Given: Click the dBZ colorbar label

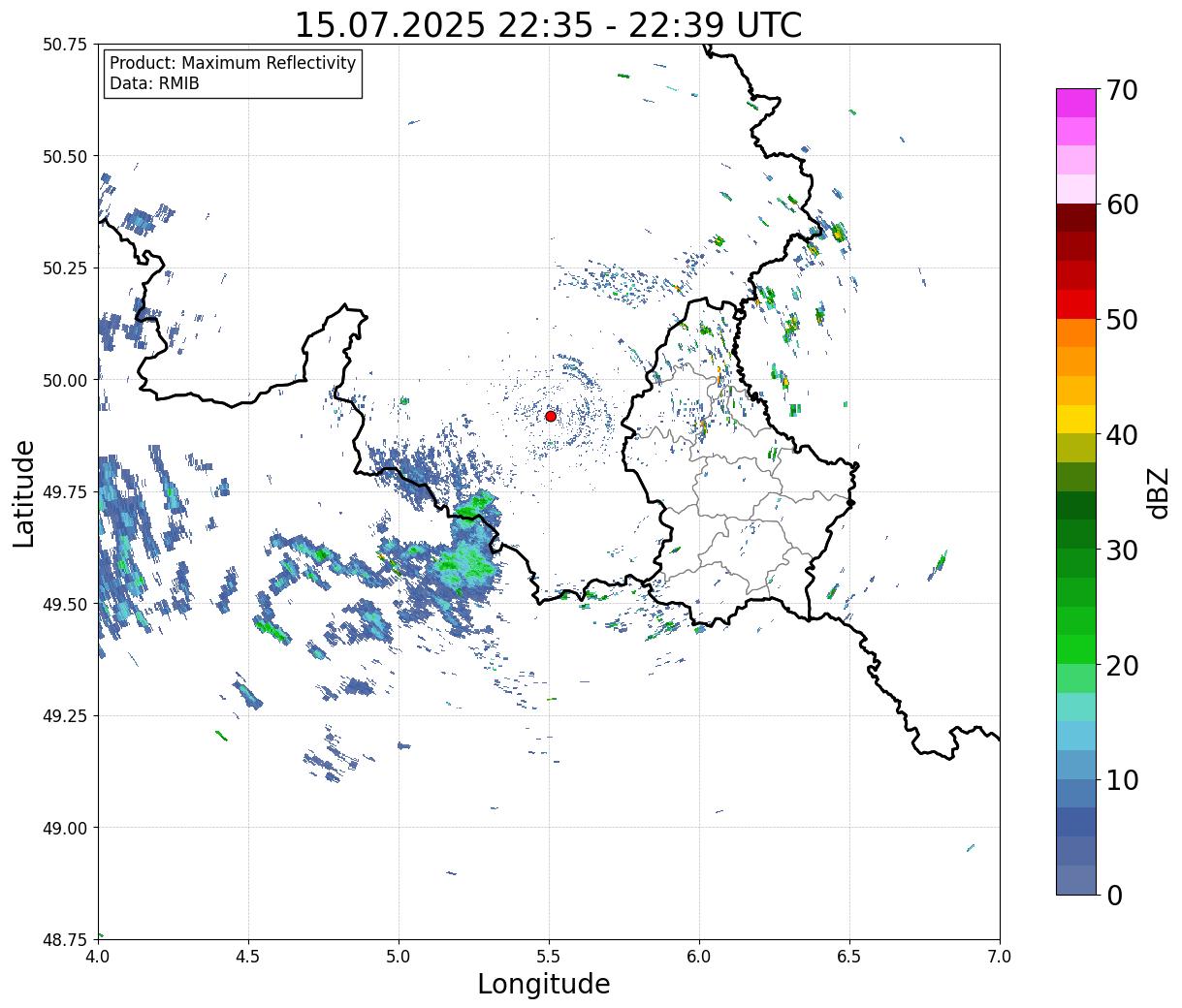Looking at the screenshot, I should (x=1158, y=493).
